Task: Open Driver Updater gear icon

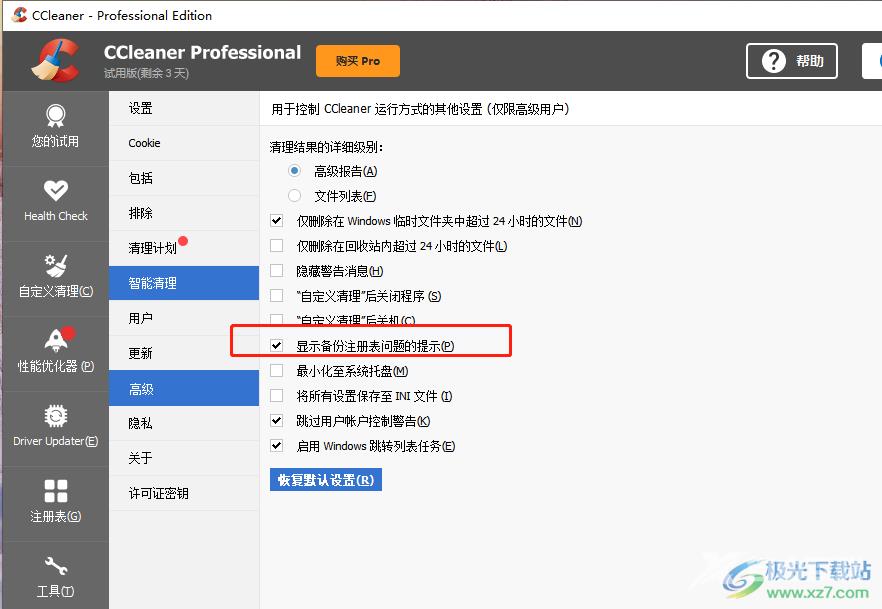Action: pos(55,416)
